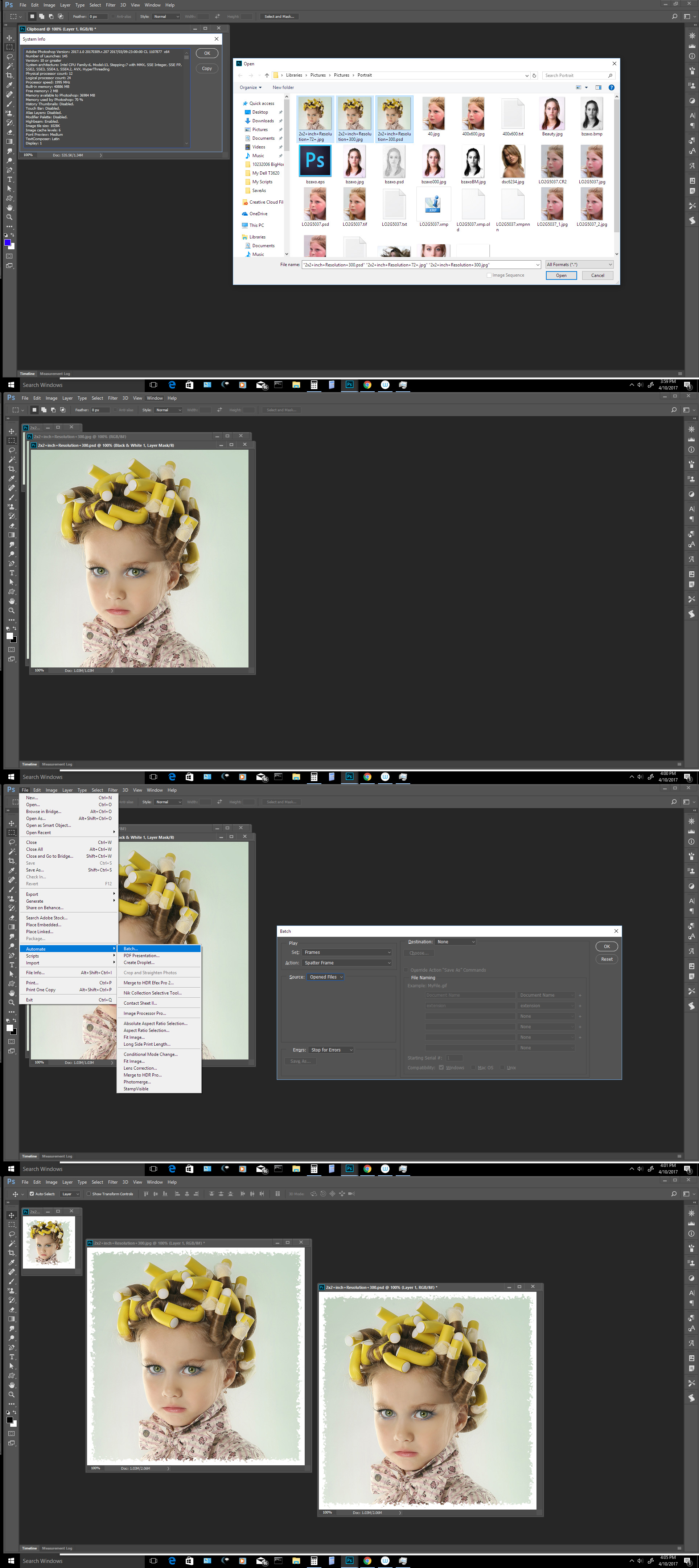699x1568 pixels.
Task: Toggle the preview pane icon in Open dialog
Action: click(598, 87)
